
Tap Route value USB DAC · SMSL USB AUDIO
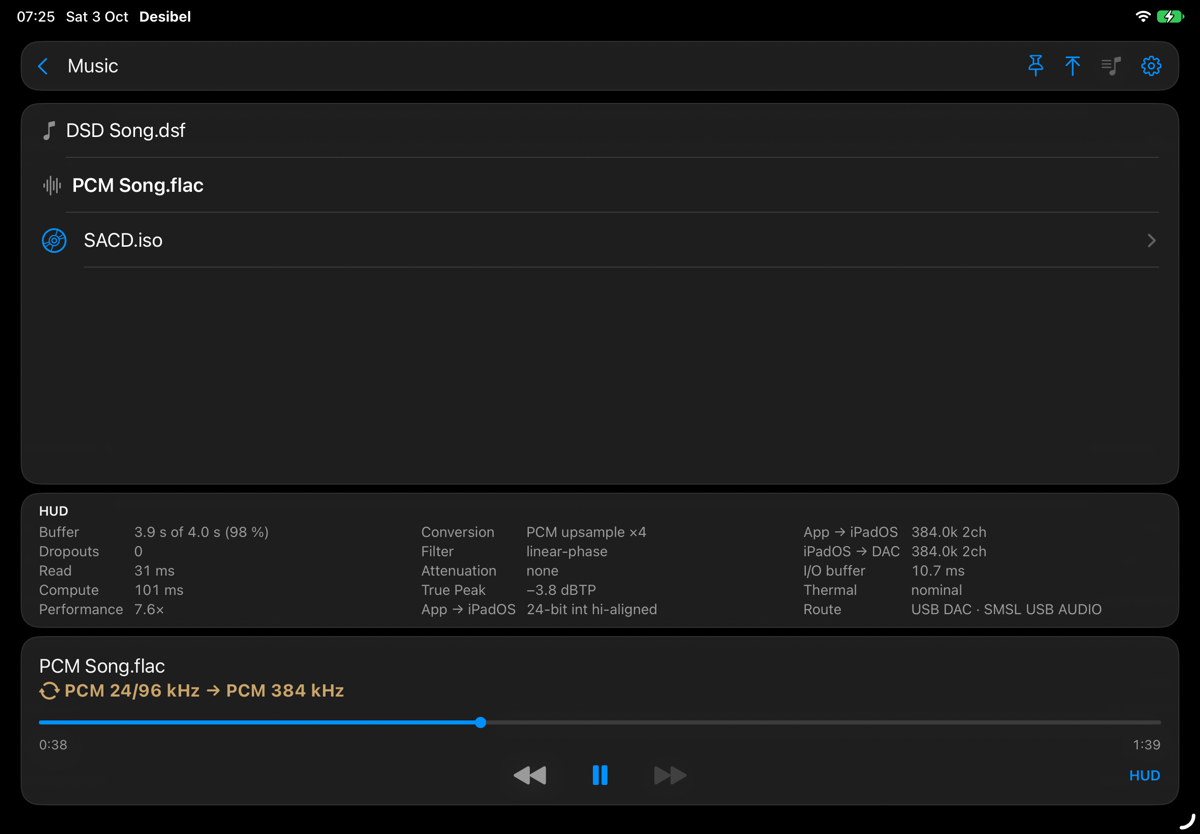[1006, 609]
